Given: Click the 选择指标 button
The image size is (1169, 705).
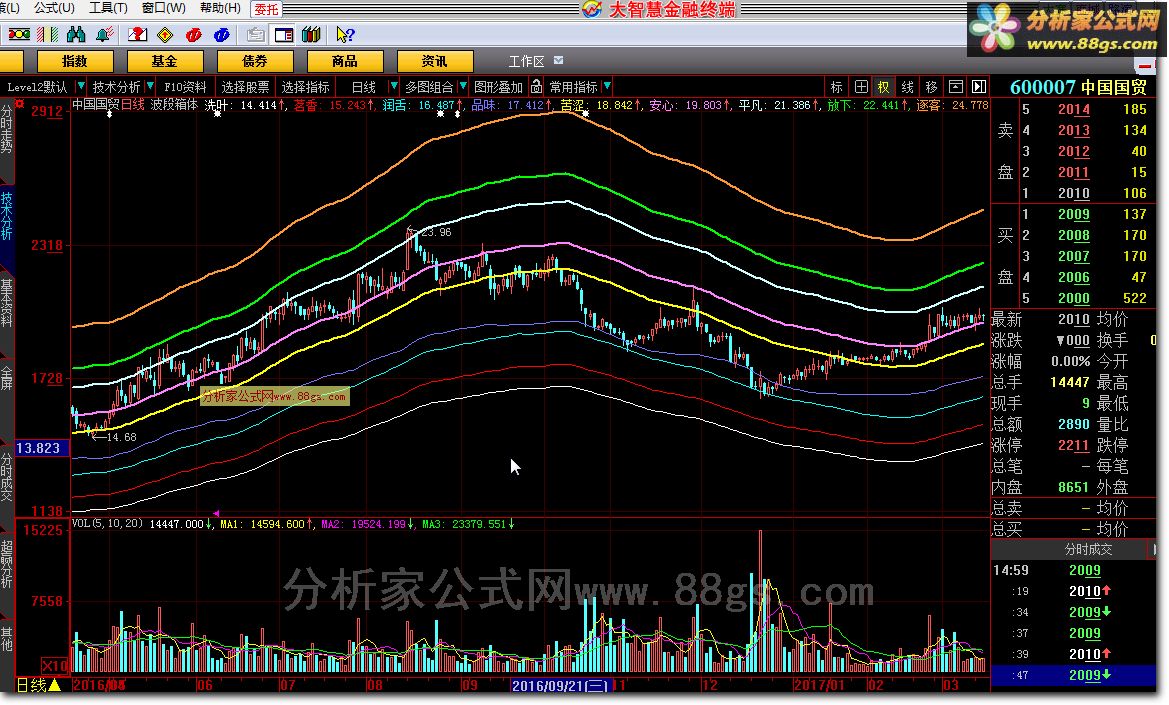Looking at the screenshot, I should point(306,87).
